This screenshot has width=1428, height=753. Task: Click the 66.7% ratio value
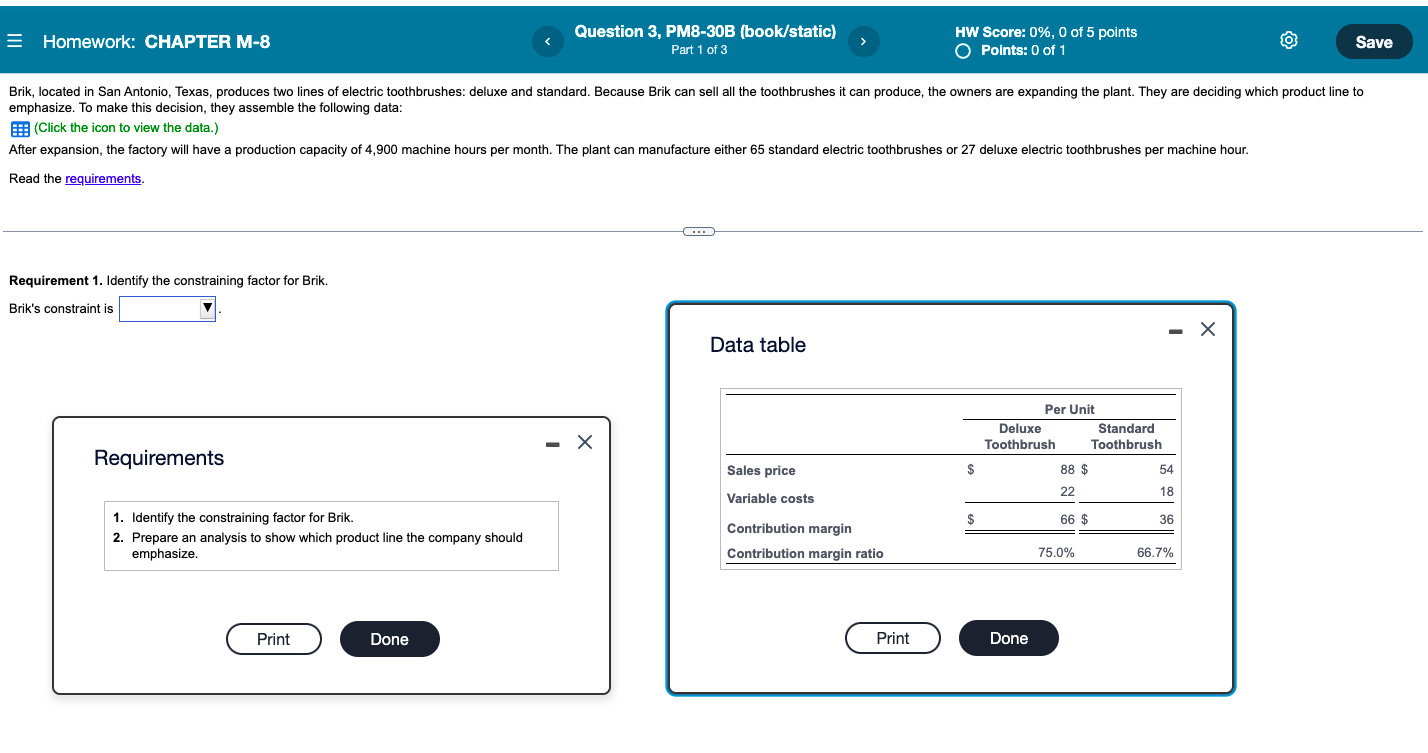pos(1155,553)
